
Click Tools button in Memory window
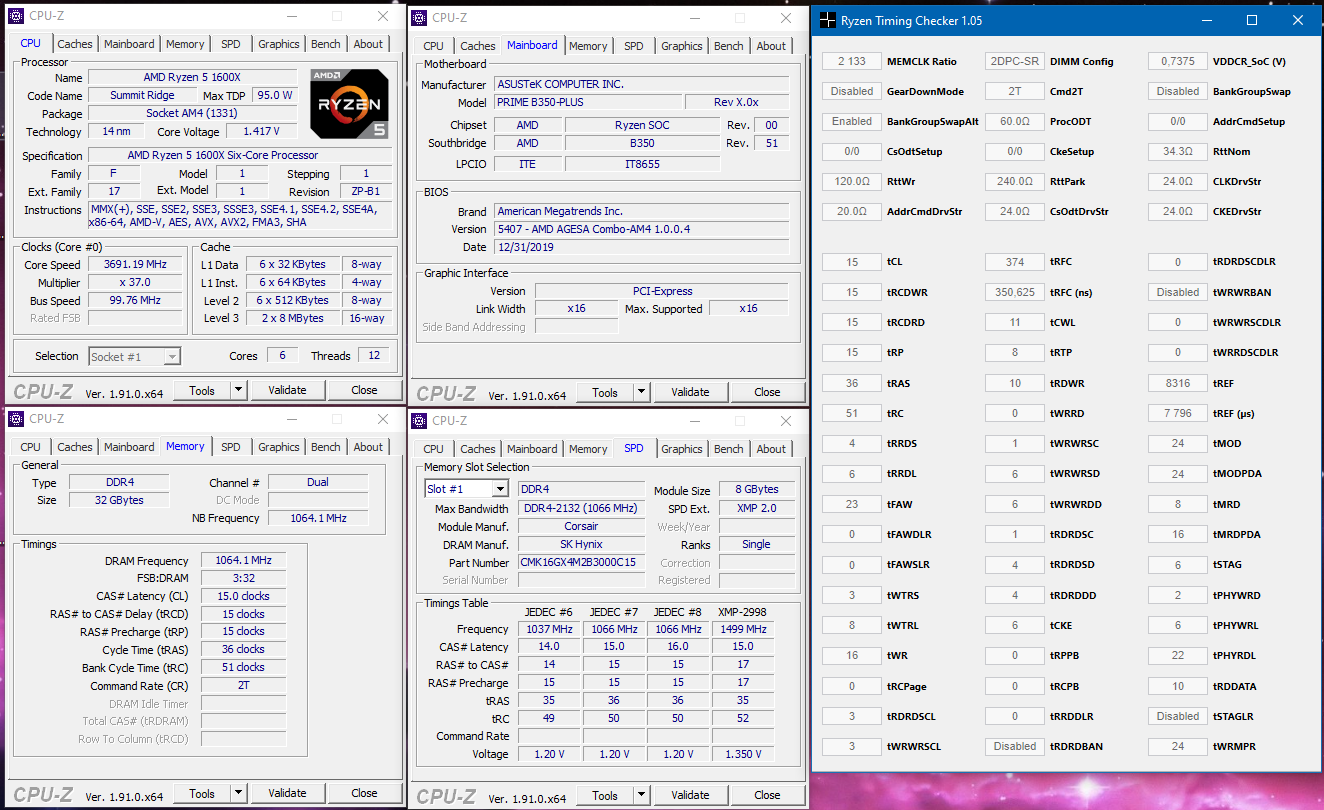(x=202, y=793)
